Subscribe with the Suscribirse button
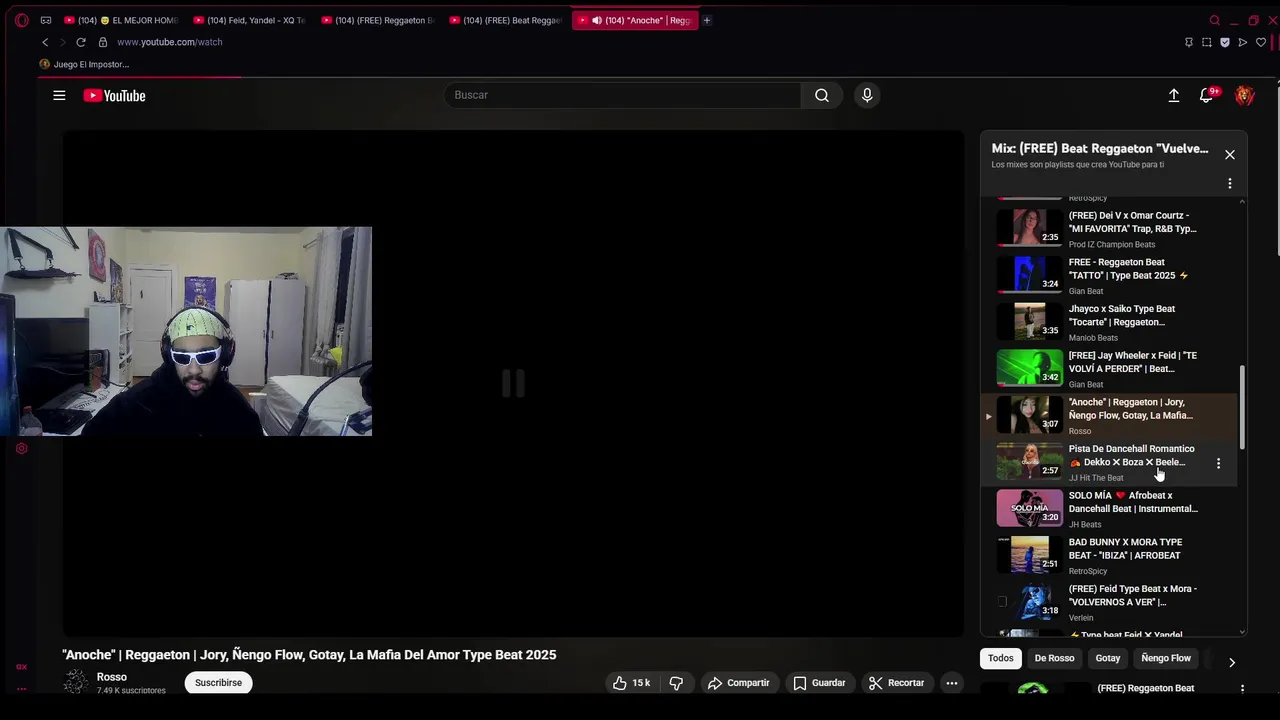This screenshot has height=720, width=1280. tap(218, 683)
